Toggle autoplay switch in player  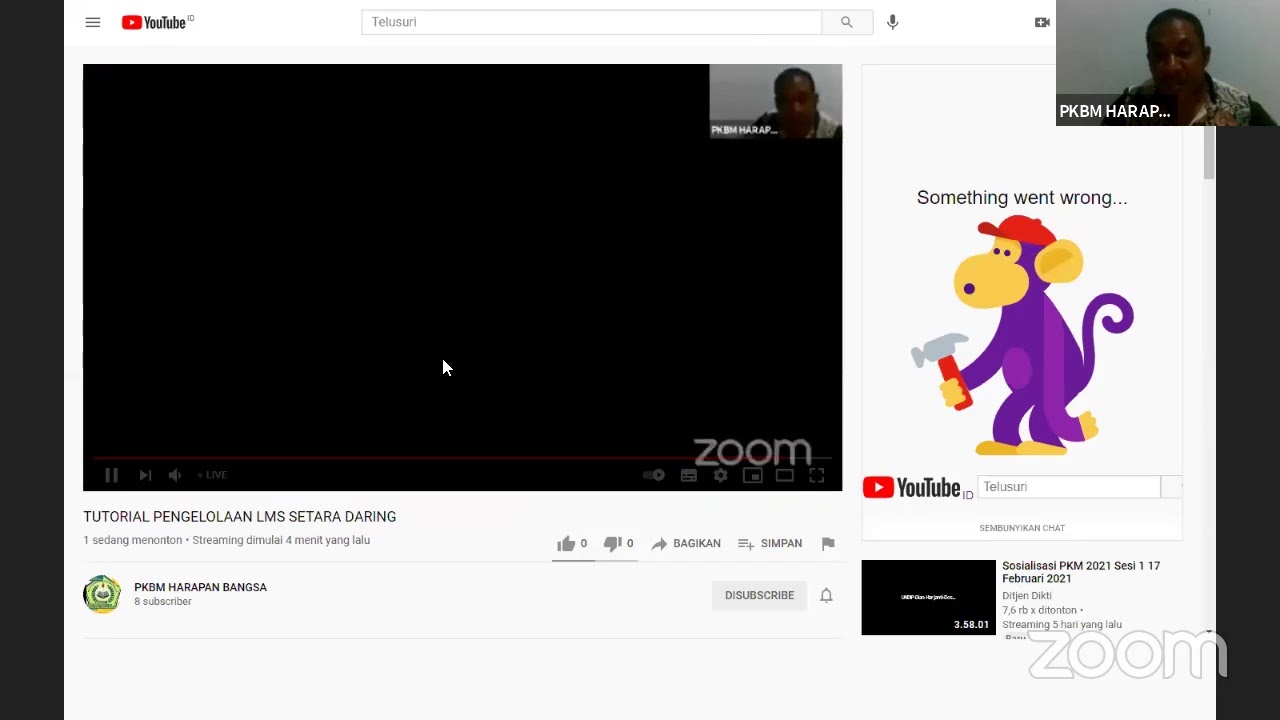tap(653, 475)
